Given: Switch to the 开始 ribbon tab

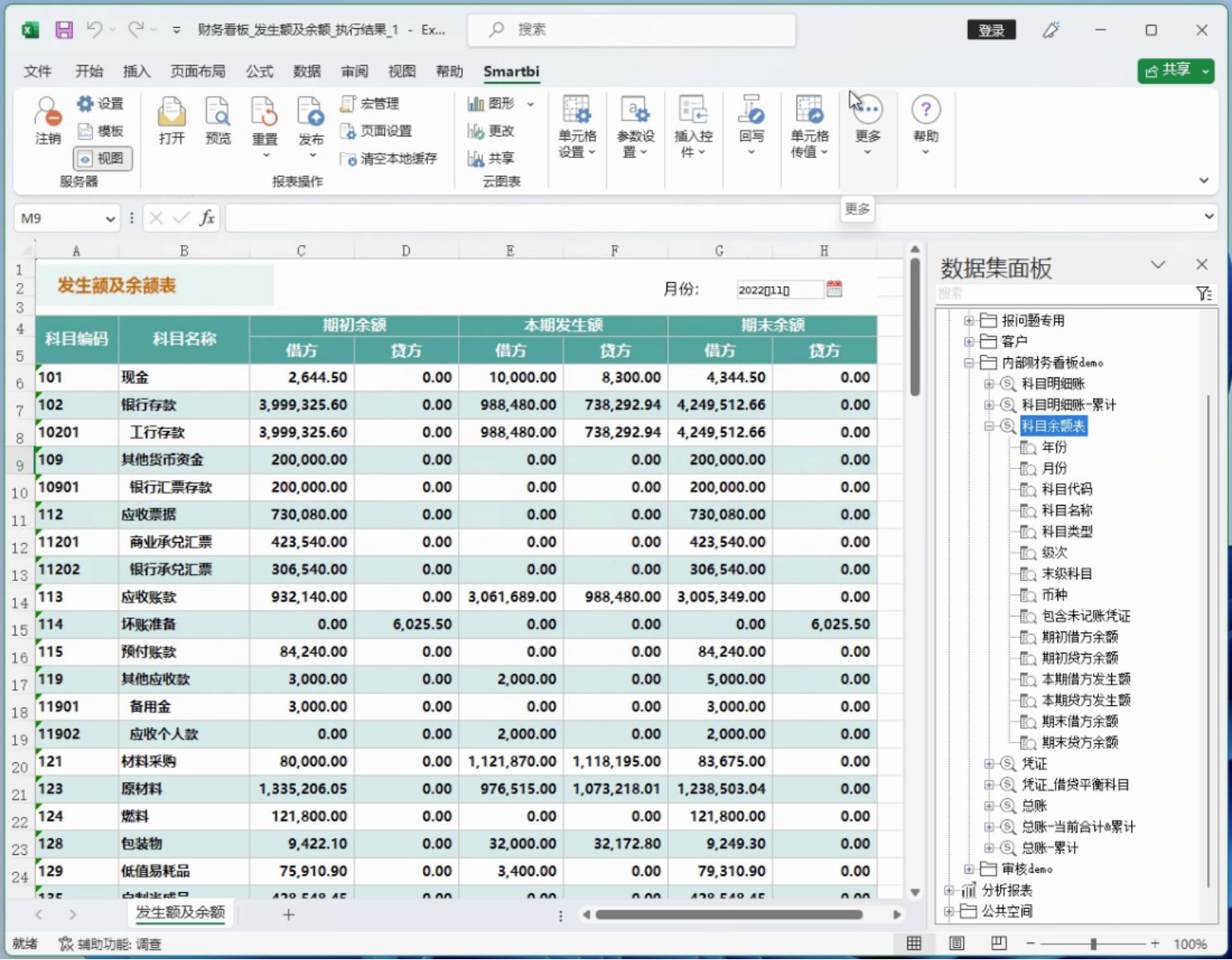Looking at the screenshot, I should click(x=89, y=71).
